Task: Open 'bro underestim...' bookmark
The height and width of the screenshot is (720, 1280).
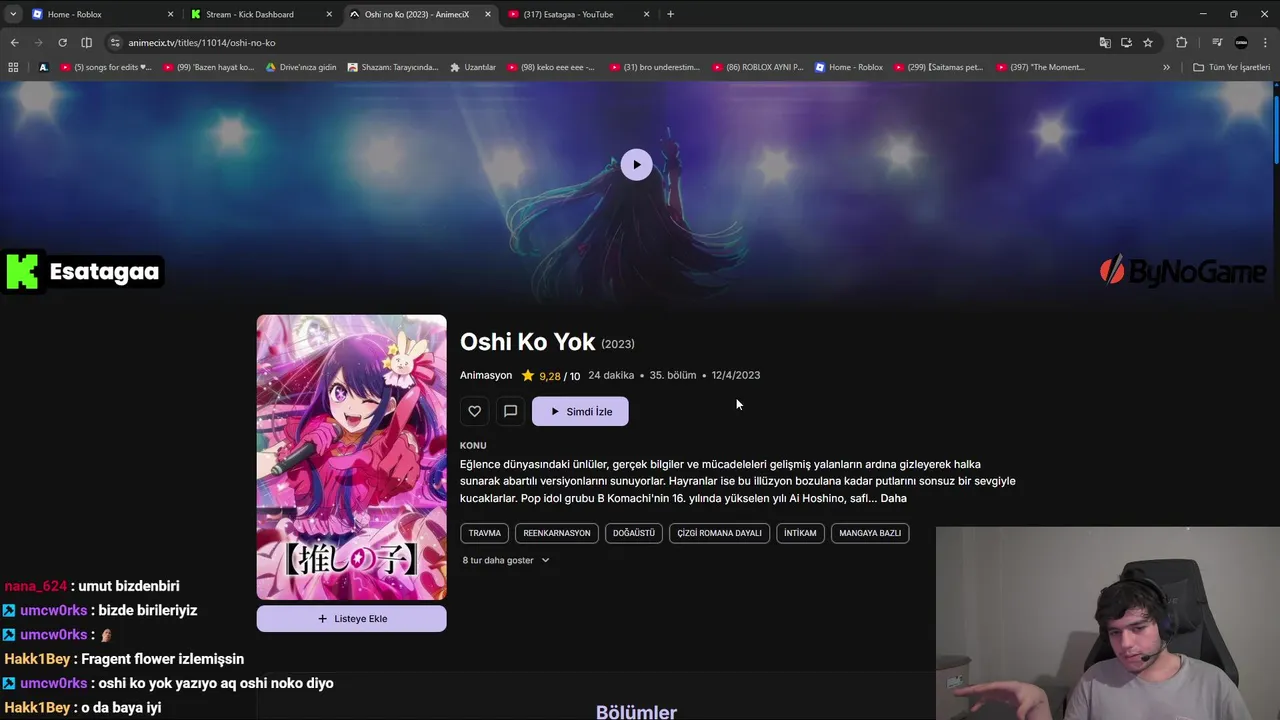Action: click(655, 67)
